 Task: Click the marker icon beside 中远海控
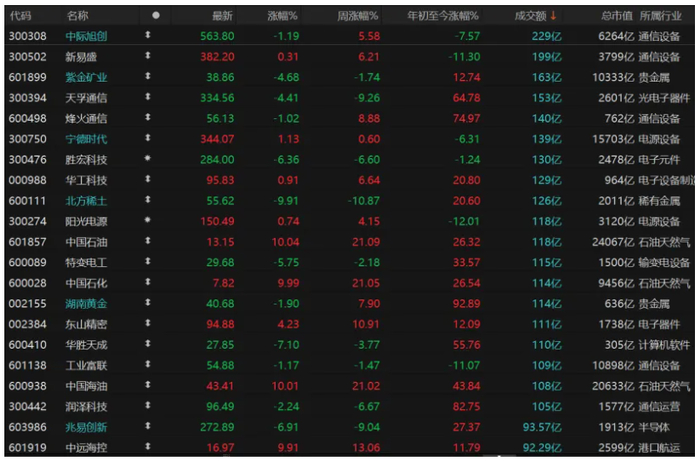tap(148, 446)
